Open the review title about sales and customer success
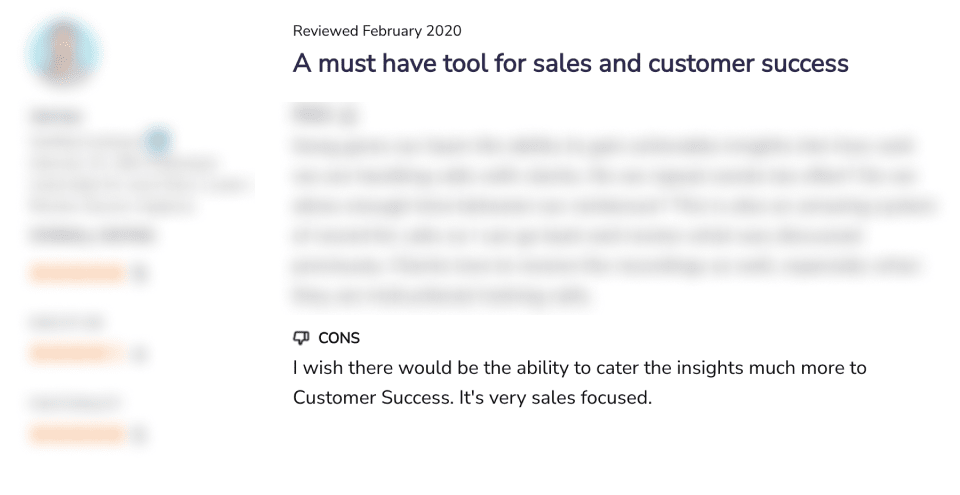960x495 pixels. click(571, 63)
